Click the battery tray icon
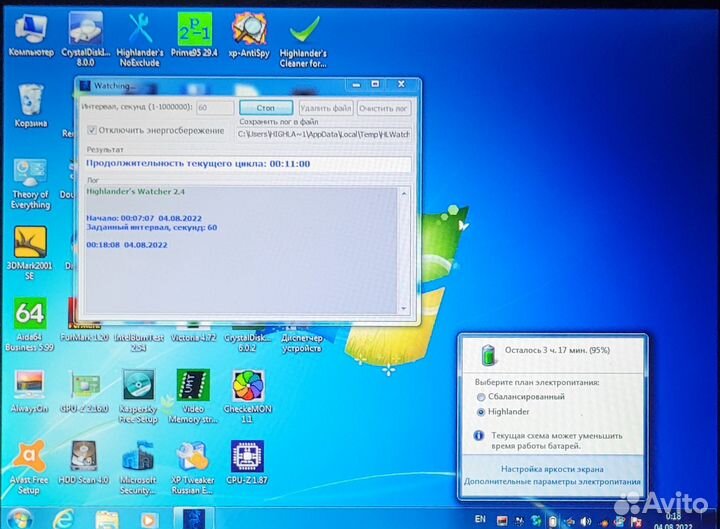This screenshot has width=720, height=529. point(553,521)
